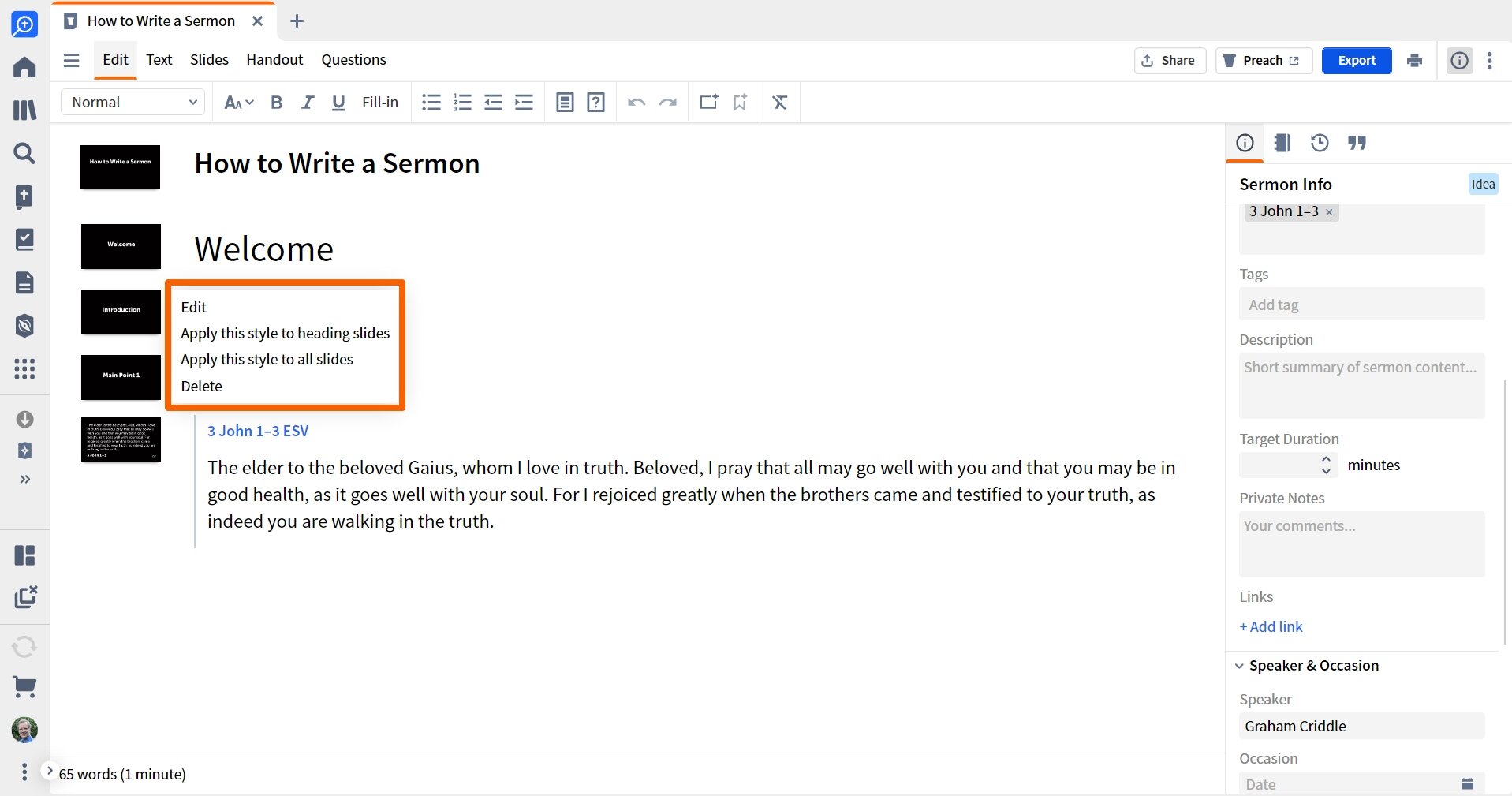Remove the 3 John 1–3 passage chip
1512x796 pixels.
coord(1329,212)
